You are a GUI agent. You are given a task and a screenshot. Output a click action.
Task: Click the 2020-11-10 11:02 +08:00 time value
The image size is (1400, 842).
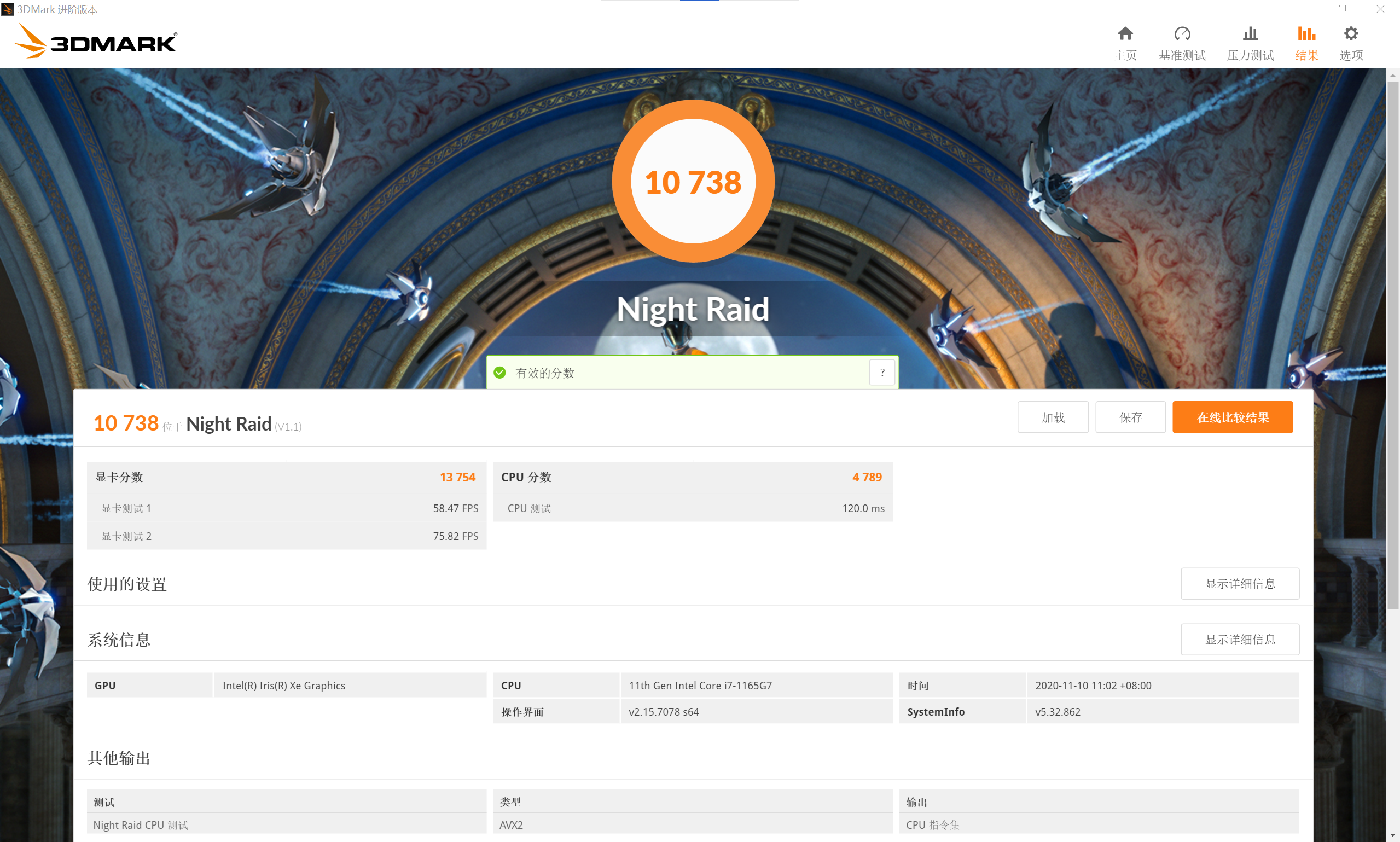1093,686
